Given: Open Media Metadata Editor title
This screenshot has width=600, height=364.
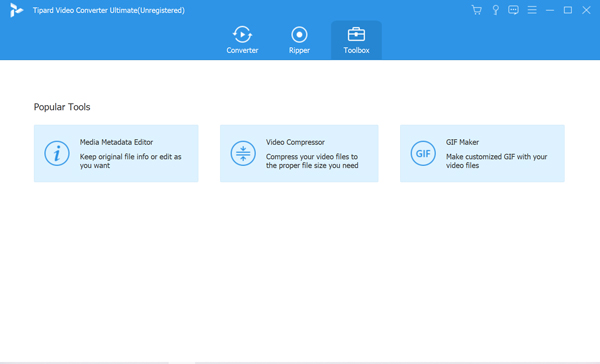Looking at the screenshot, I should (116, 142).
